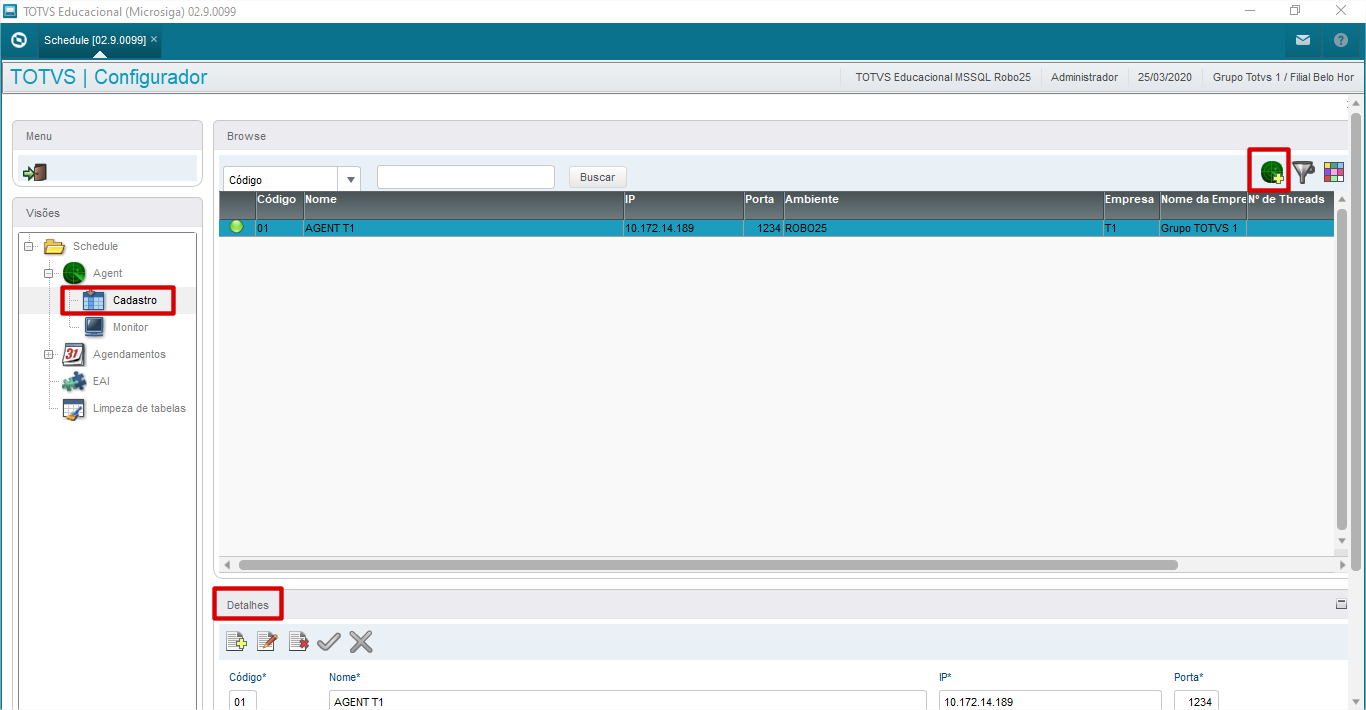
Task: Collapse the Schedule tree node
Action: pyautogui.click(x=28, y=246)
